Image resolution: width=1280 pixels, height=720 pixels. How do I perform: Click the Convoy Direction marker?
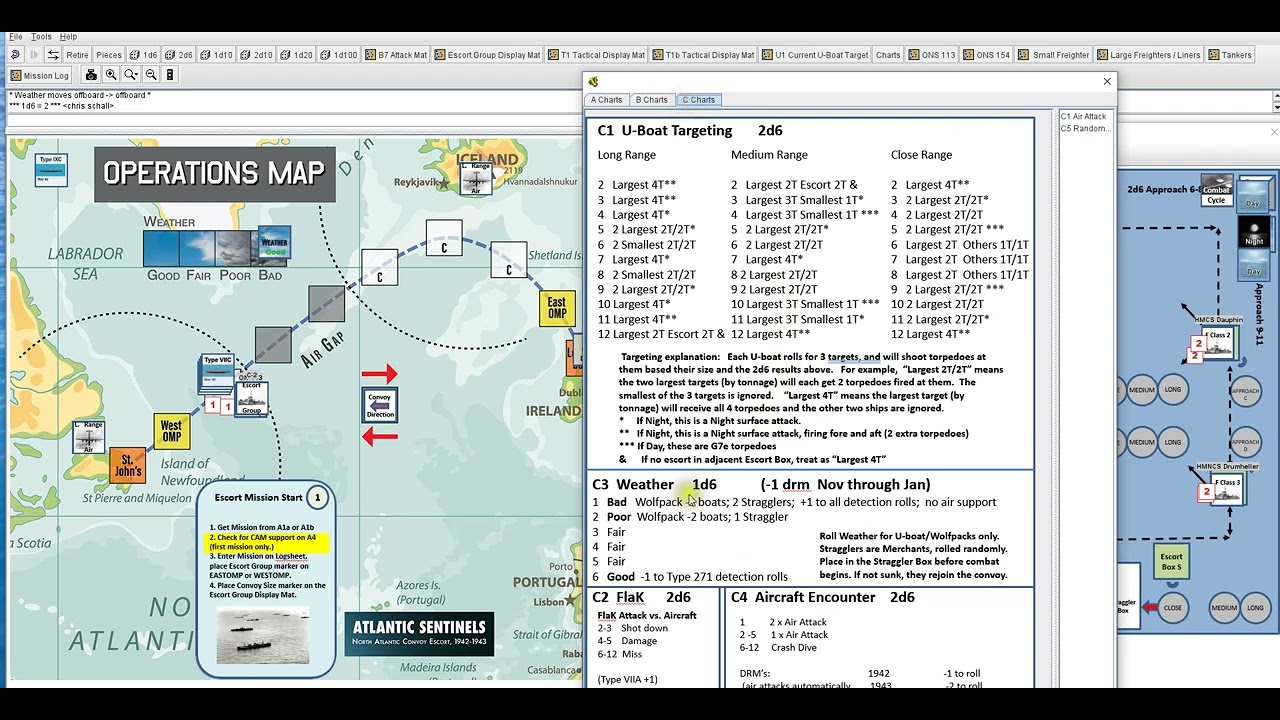coord(380,405)
